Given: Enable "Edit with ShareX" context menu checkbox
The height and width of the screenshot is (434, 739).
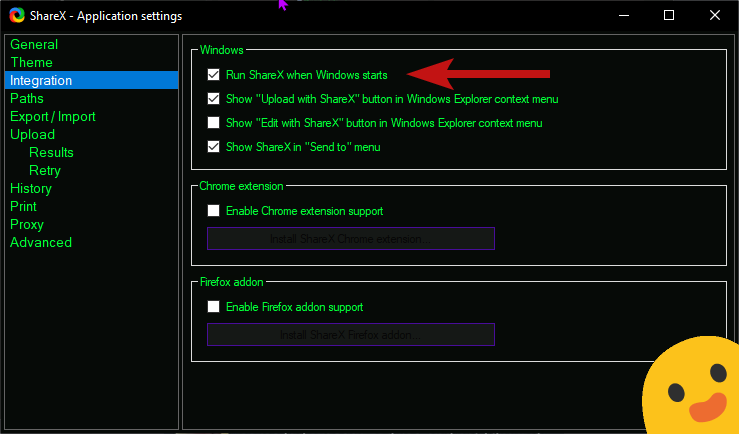Looking at the screenshot, I should 213,123.
